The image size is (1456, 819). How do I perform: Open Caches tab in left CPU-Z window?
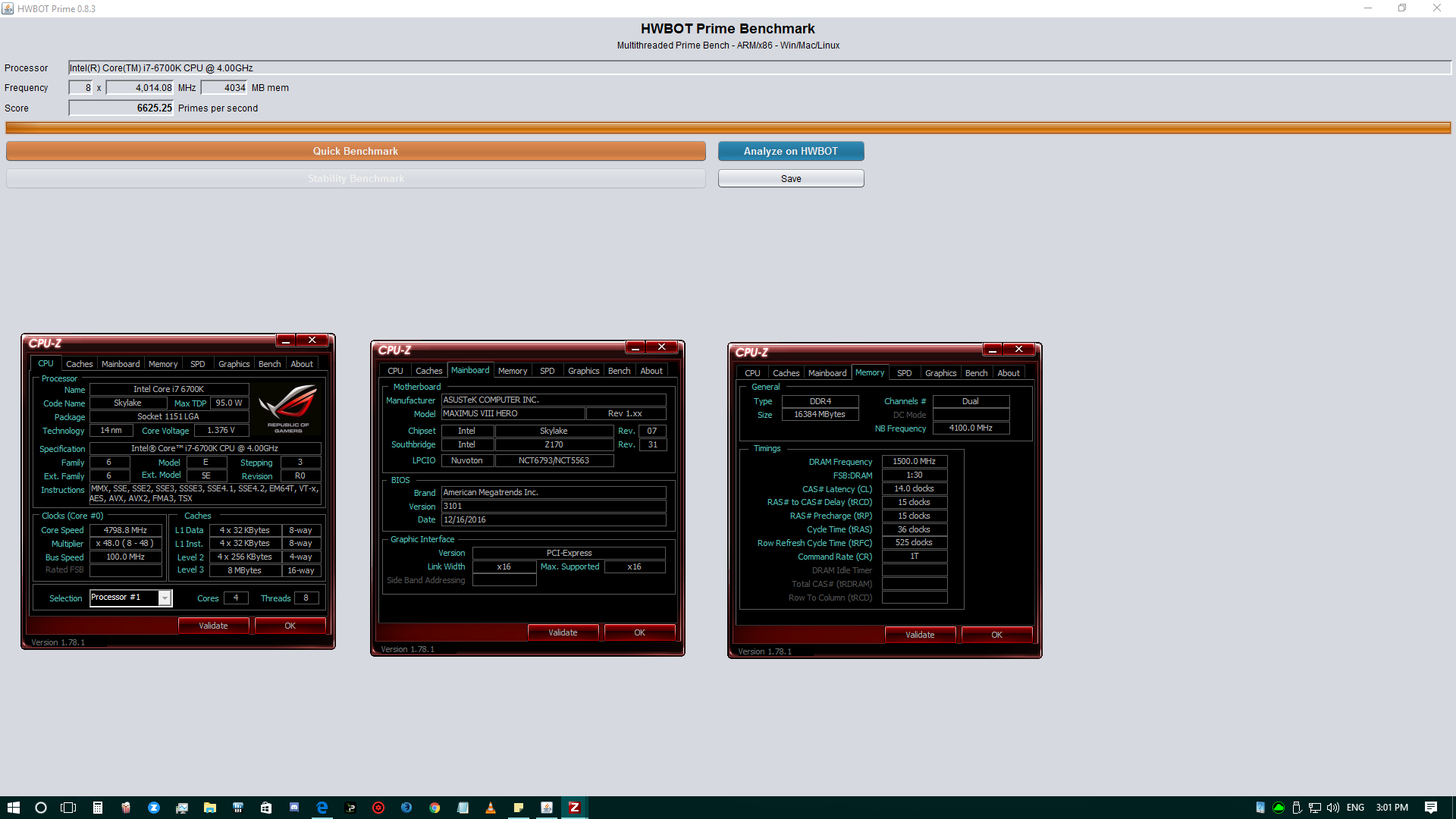[x=79, y=364]
